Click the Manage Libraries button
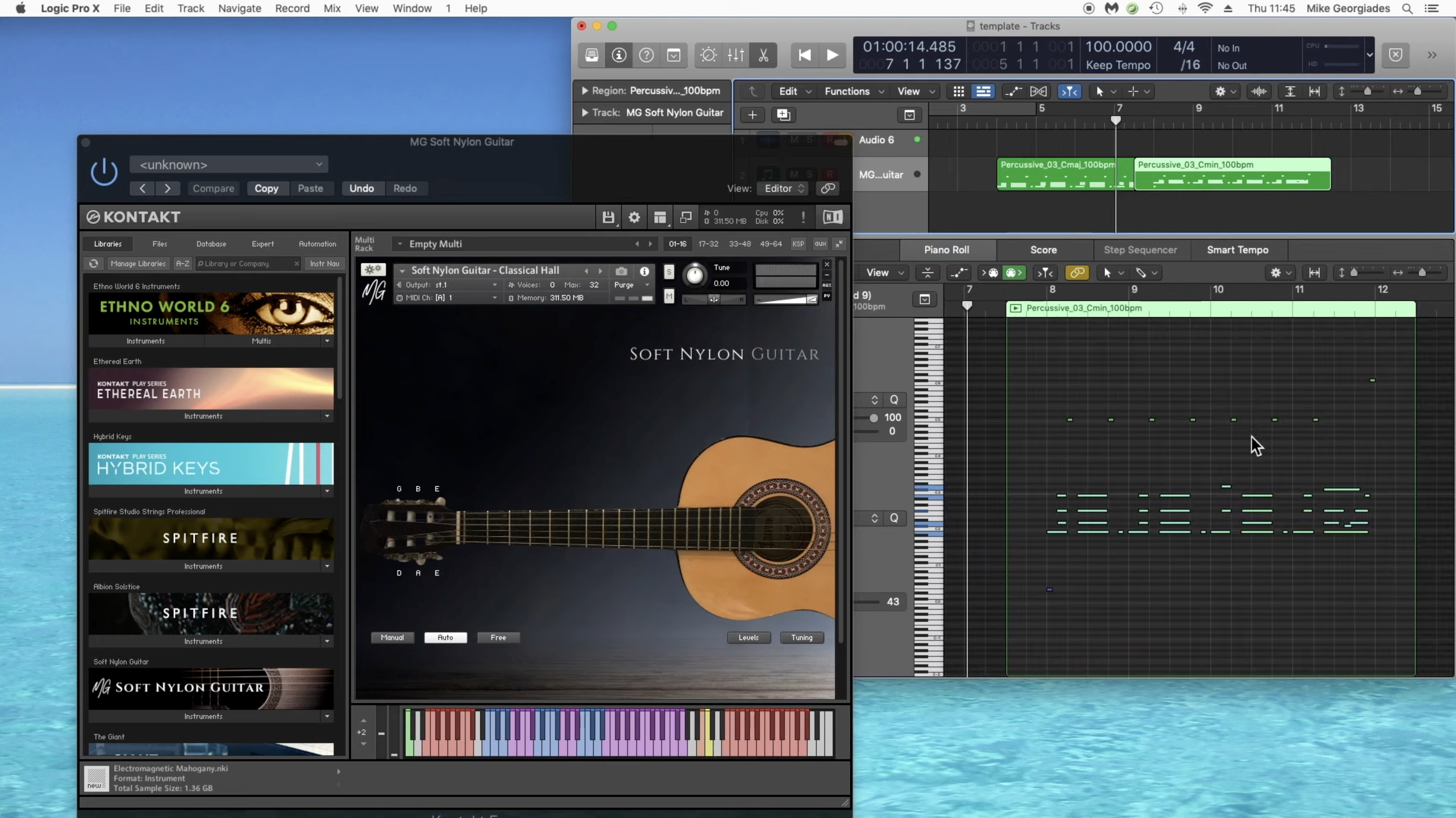 (x=138, y=263)
